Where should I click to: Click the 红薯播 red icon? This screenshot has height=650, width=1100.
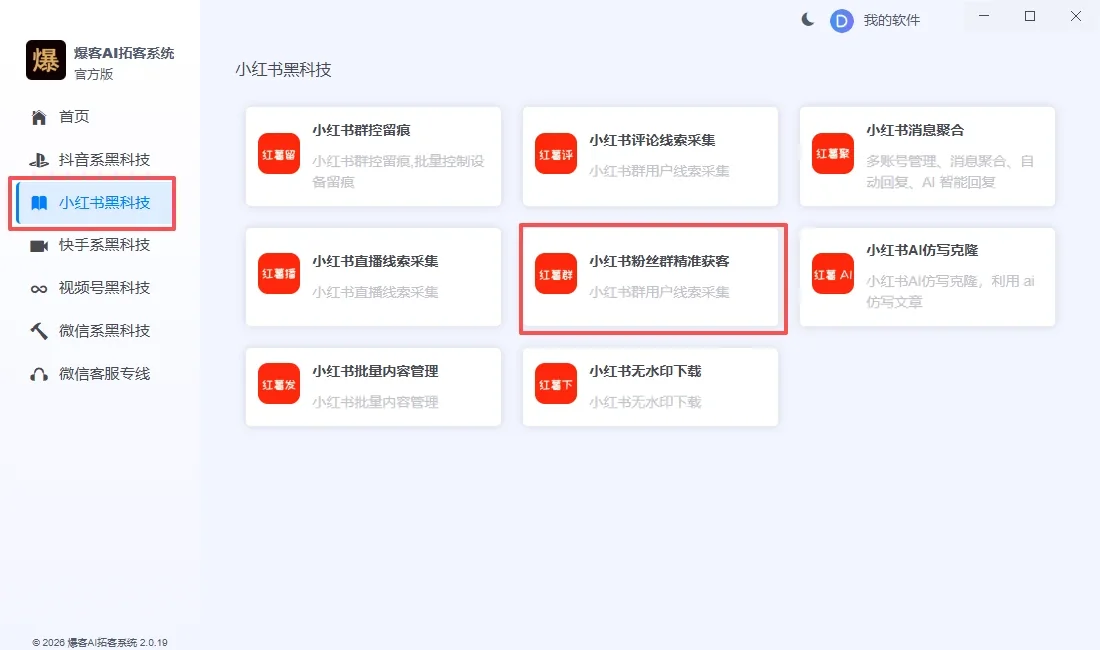(x=279, y=273)
